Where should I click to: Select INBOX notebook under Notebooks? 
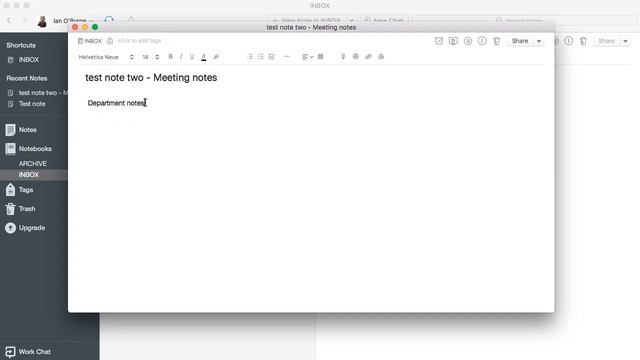pyautogui.click(x=29, y=175)
